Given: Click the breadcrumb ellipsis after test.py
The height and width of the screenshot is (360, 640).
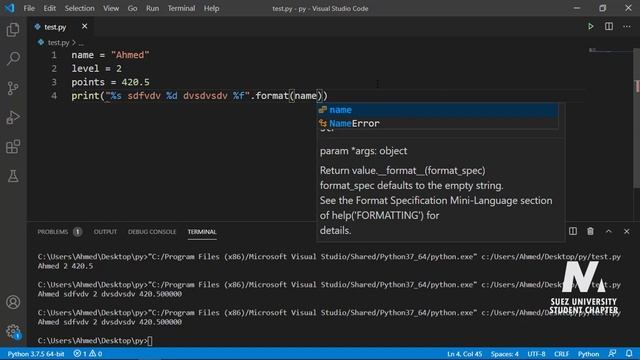Looking at the screenshot, I should coord(81,42).
